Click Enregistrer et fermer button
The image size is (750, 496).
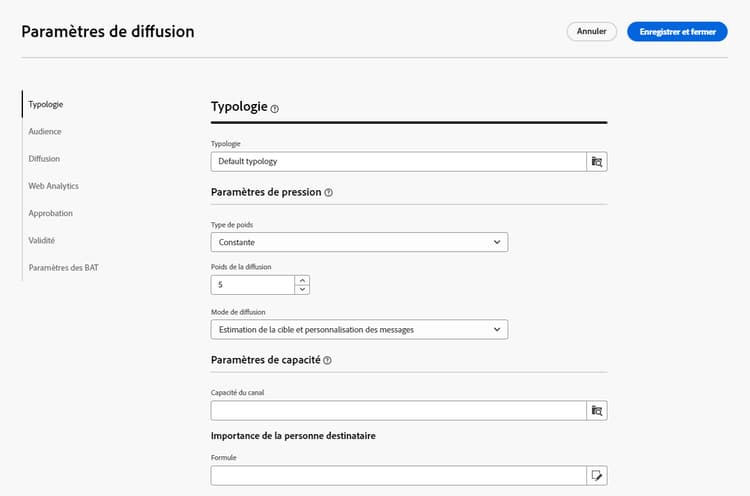pos(677,32)
